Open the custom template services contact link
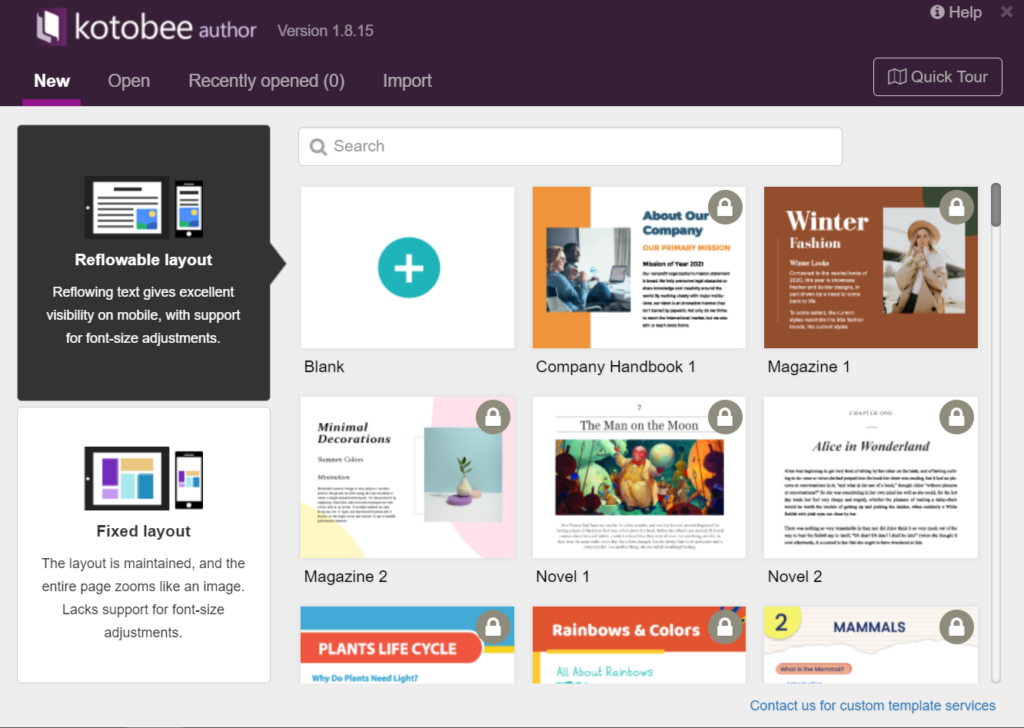This screenshot has width=1024, height=728. [871, 705]
